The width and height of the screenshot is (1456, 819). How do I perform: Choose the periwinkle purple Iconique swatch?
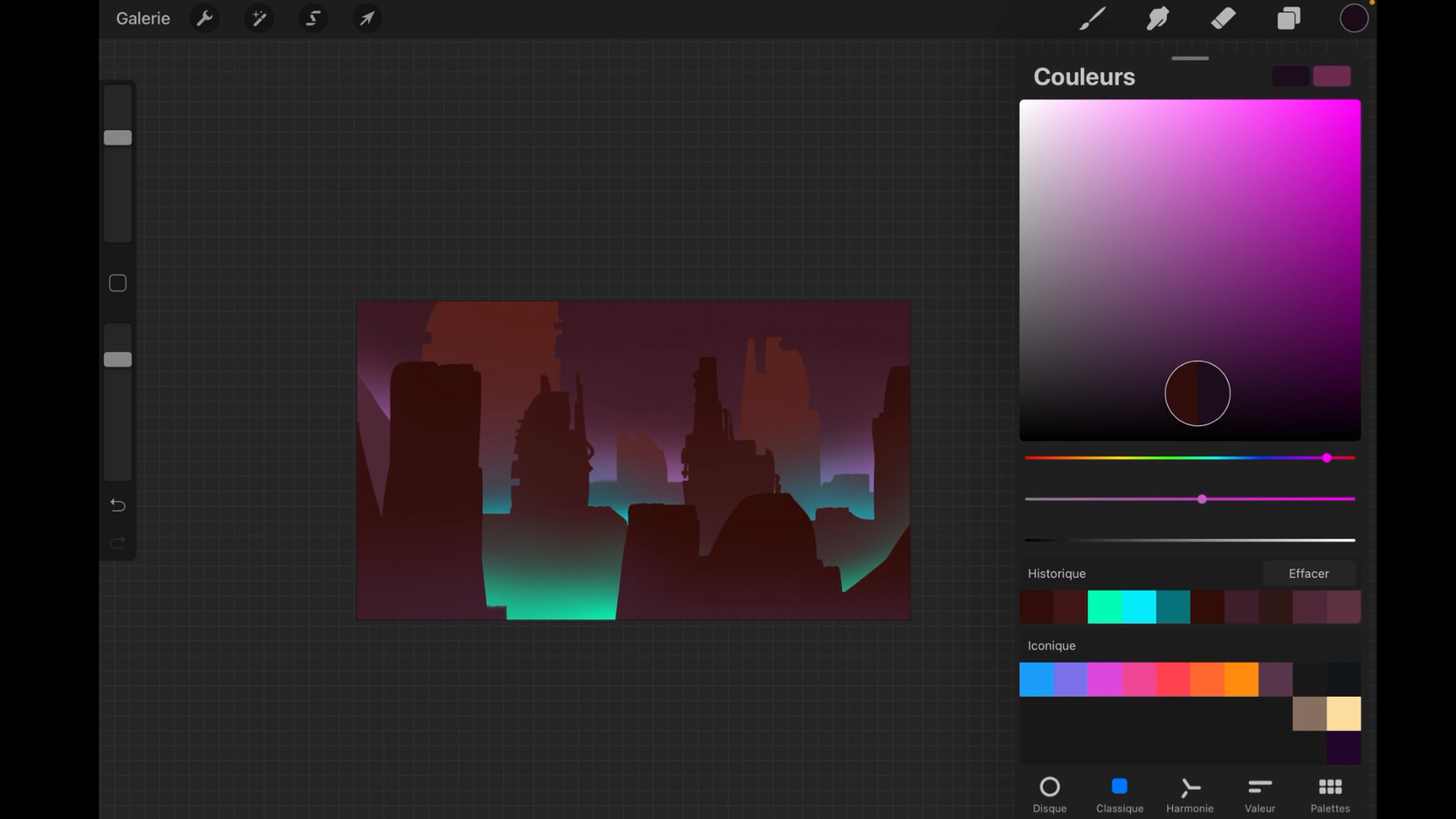point(1071,679)
